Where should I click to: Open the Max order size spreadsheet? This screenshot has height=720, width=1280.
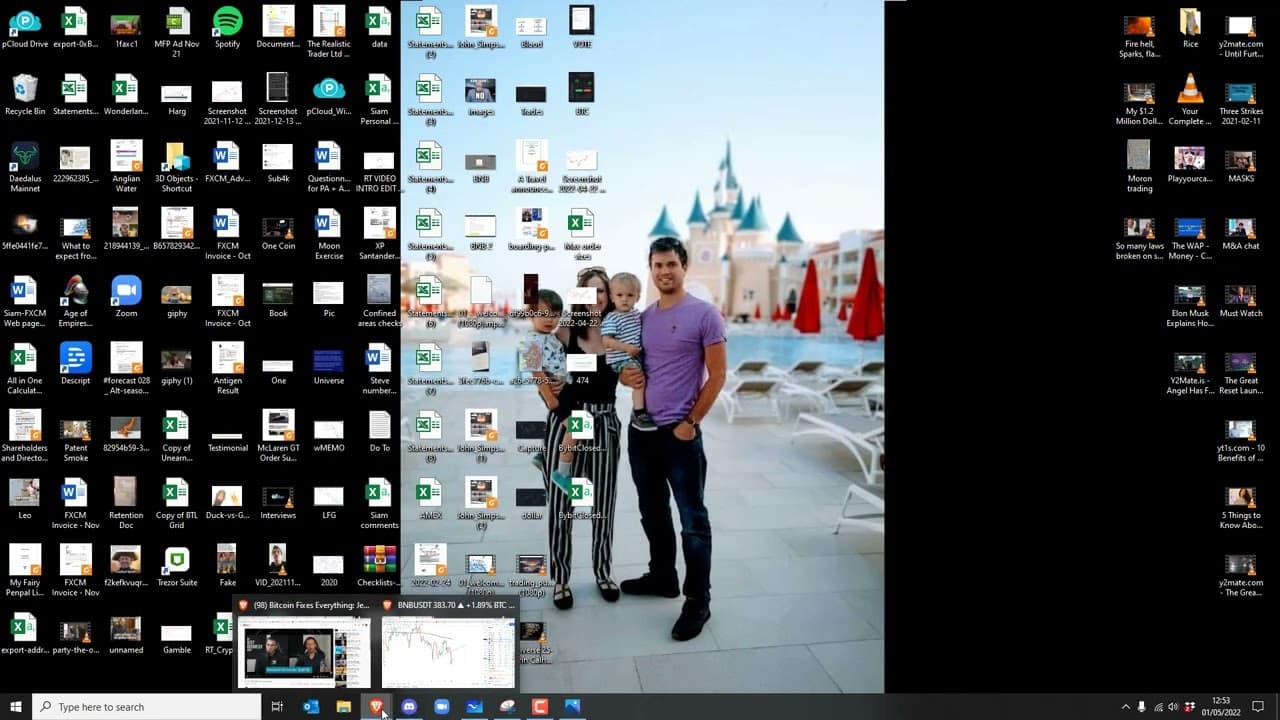[581, 234]
